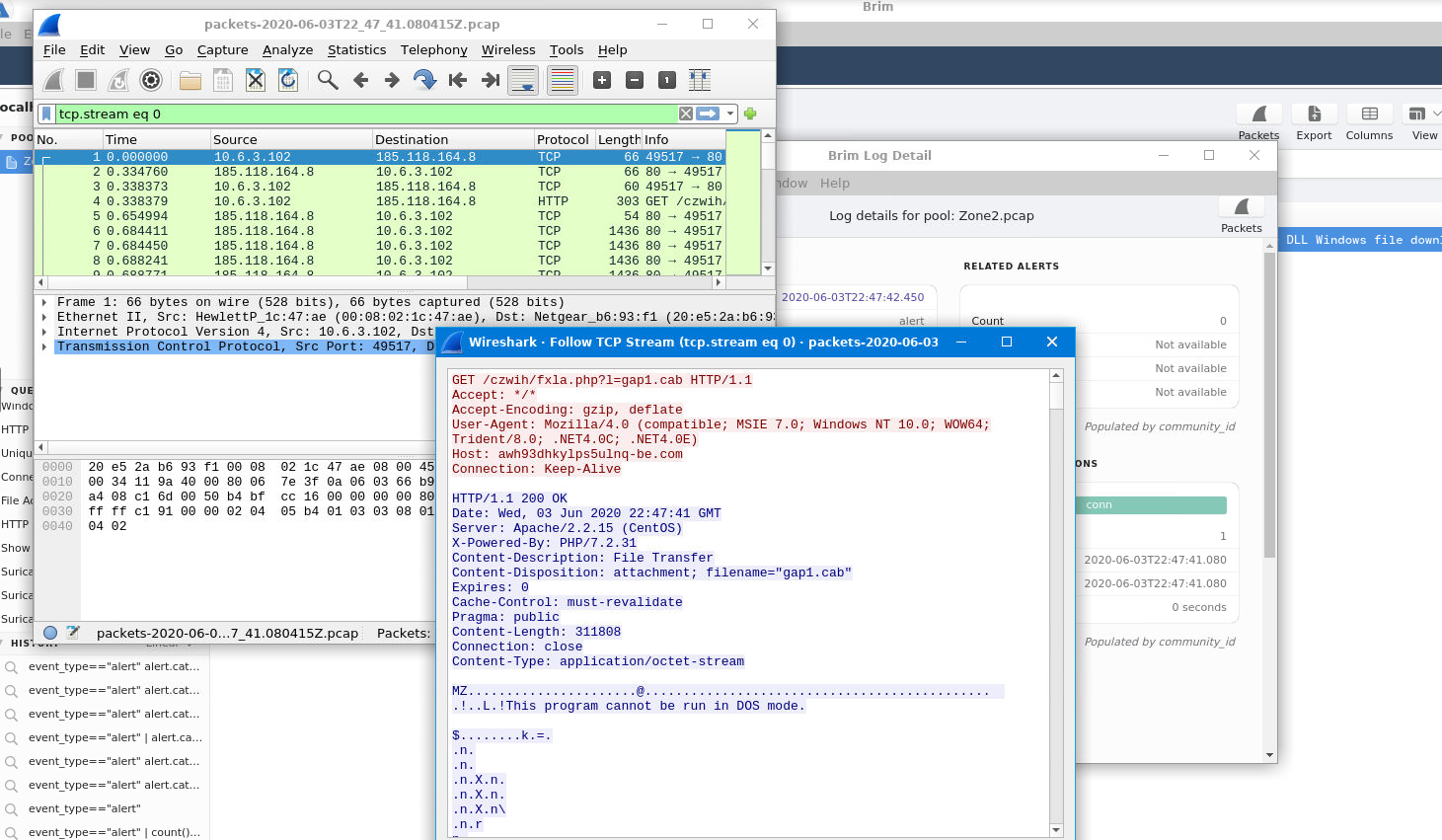The image size is (1442, 840).
Task: Zoom in main window text
Action: point(602,81)
